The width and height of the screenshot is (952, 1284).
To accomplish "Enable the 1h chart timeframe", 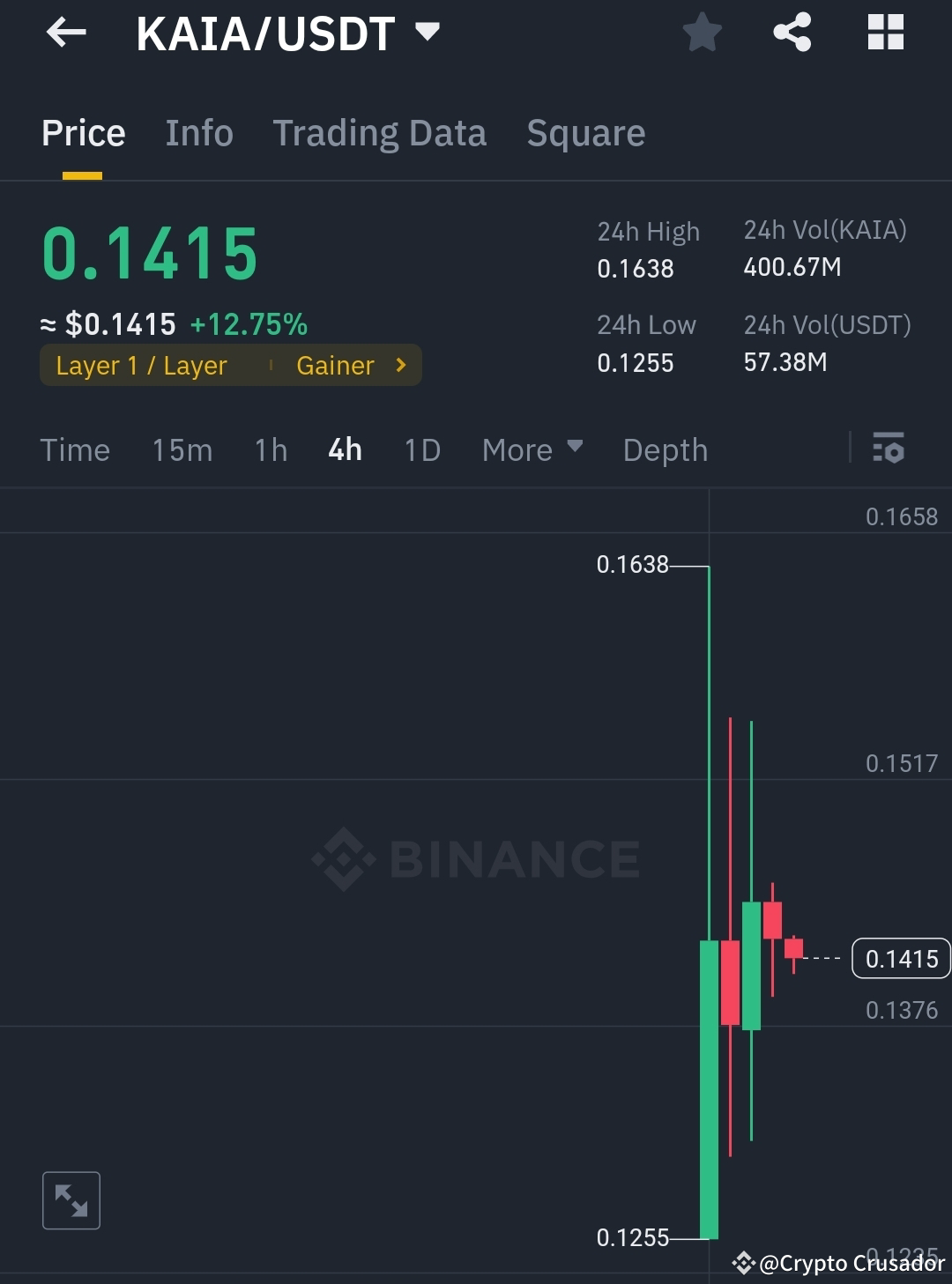I will click(x=270, y=449).
